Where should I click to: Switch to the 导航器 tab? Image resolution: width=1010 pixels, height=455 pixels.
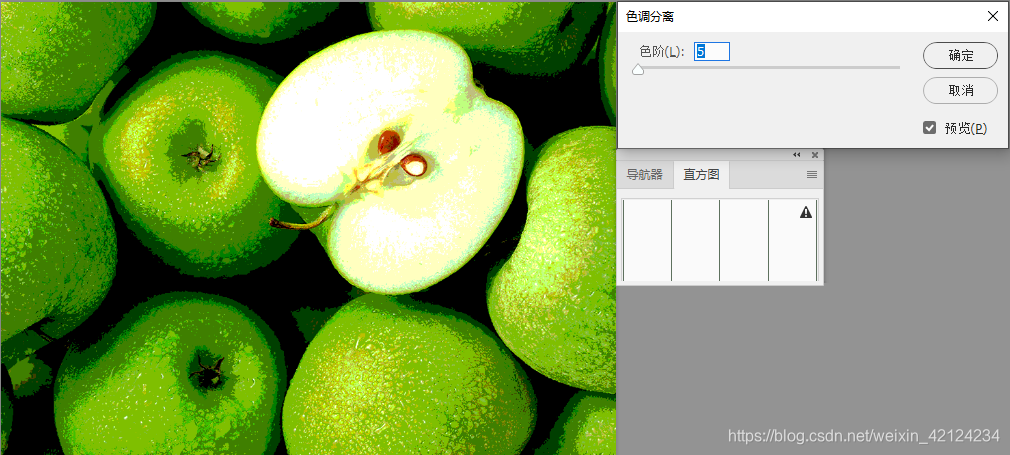(x=645, y=175)
